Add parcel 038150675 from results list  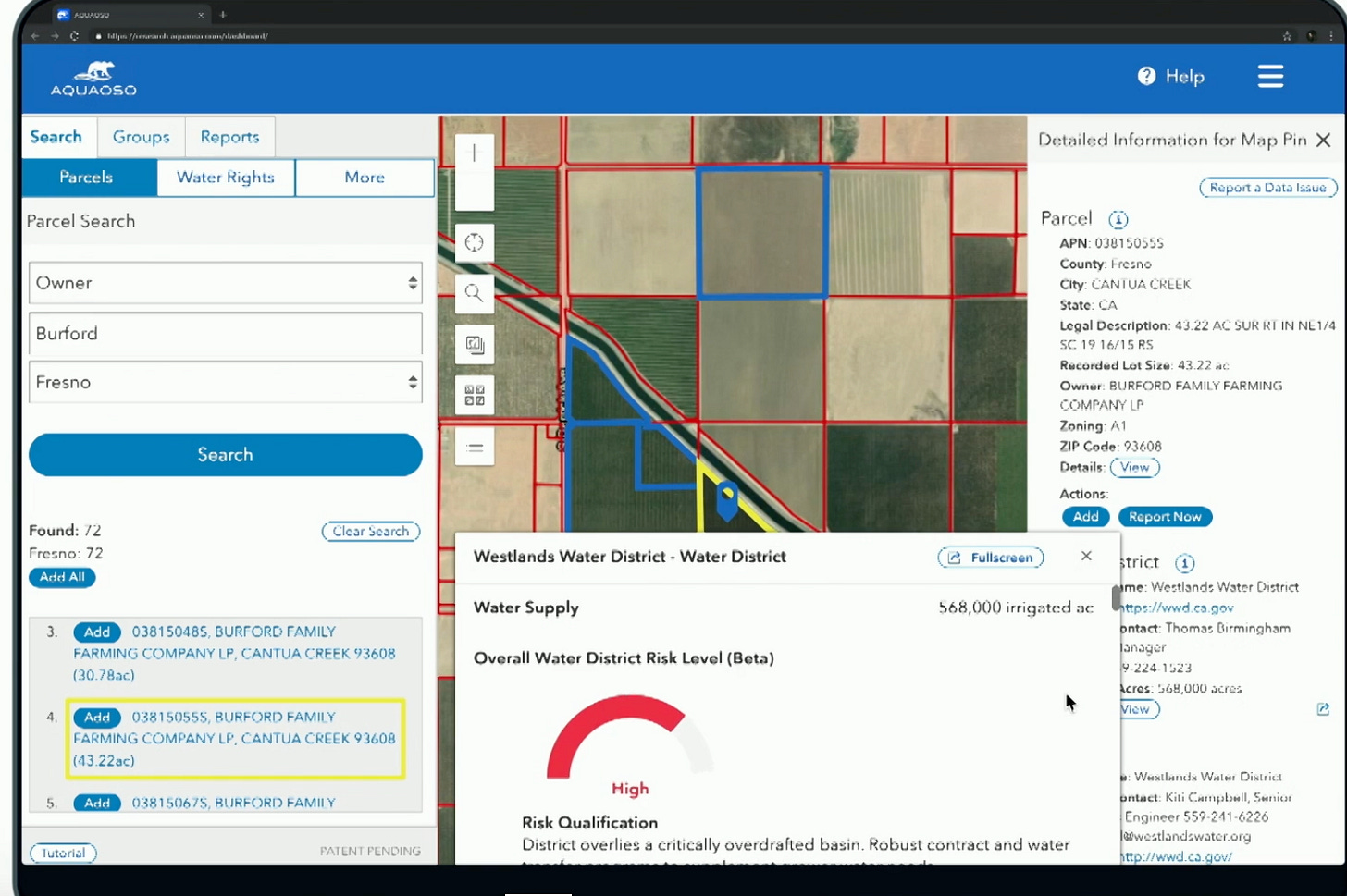point(97,803)
